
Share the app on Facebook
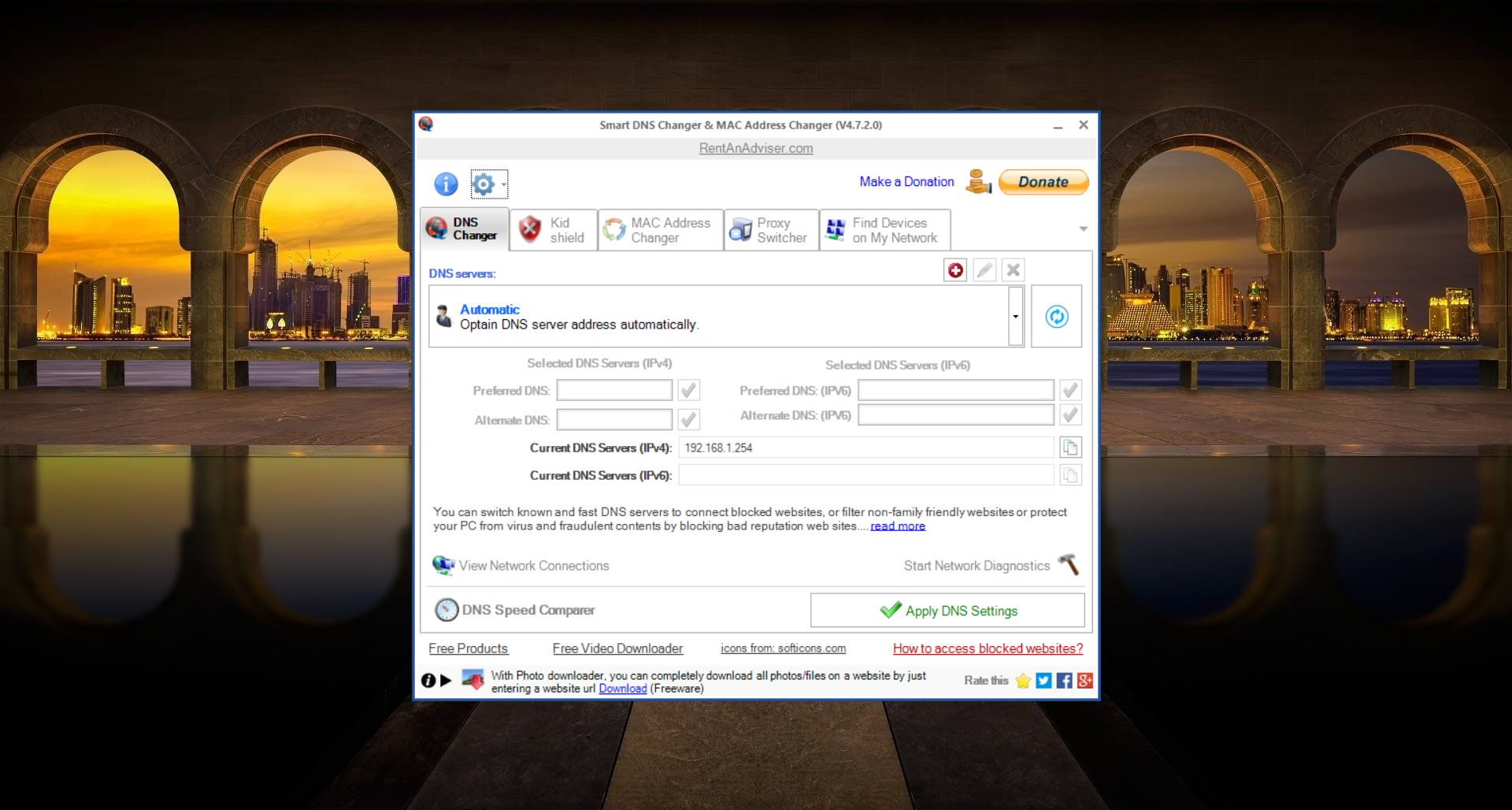[1064, 680]
